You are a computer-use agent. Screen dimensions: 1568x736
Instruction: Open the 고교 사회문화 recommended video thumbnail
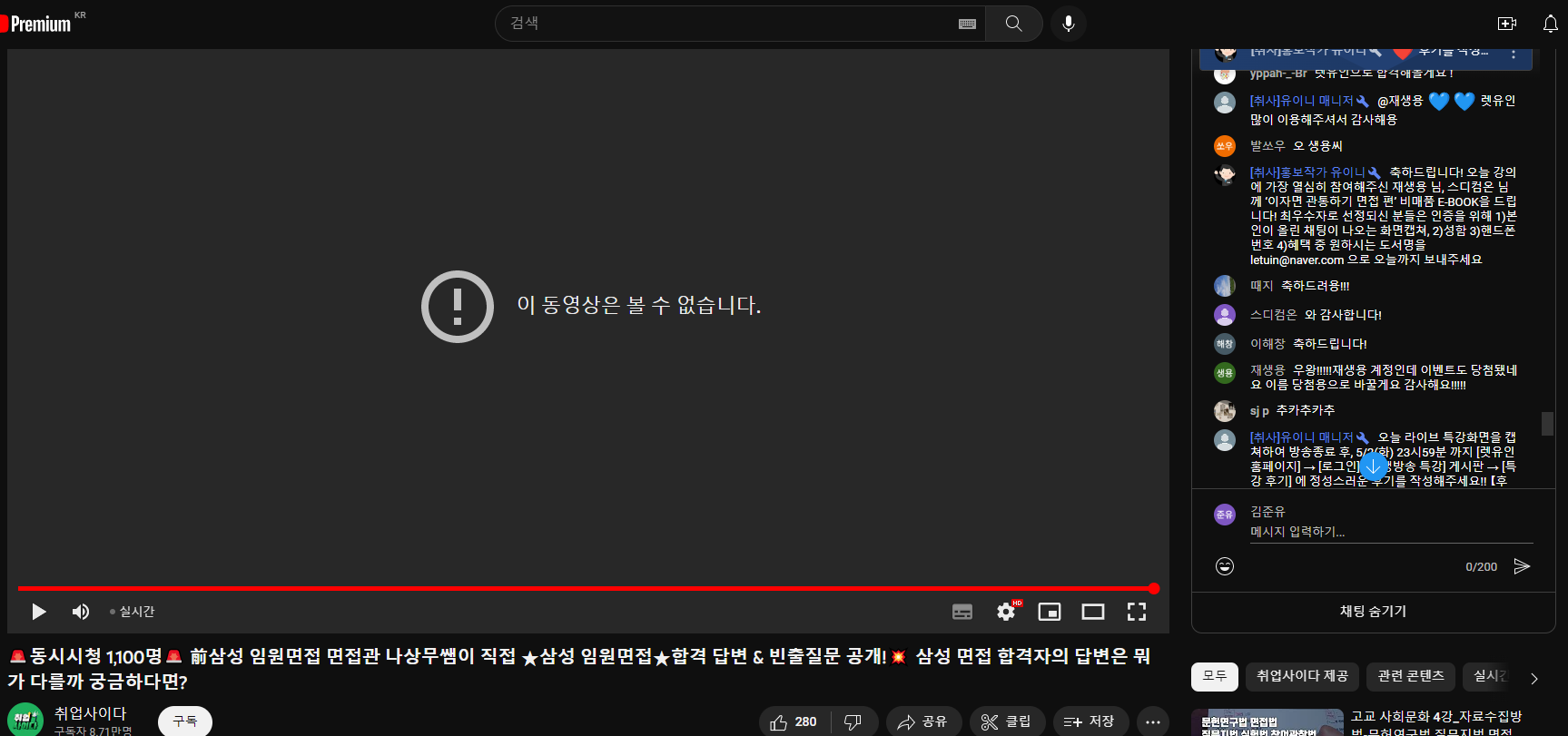pyautogui.click(x=1267, y=722)
